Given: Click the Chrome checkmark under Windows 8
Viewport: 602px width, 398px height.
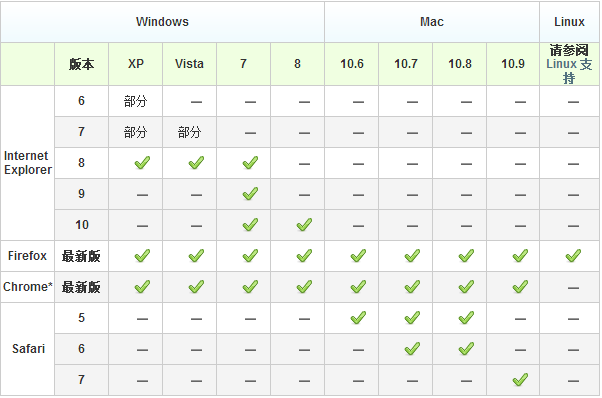Looking at the screenshot, I should click(304, 287).
